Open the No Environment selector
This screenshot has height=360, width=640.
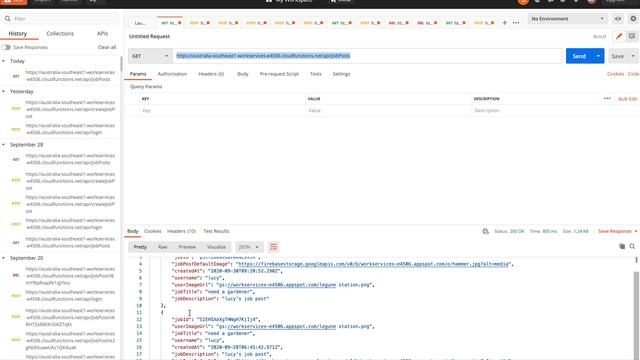[567, 19]
